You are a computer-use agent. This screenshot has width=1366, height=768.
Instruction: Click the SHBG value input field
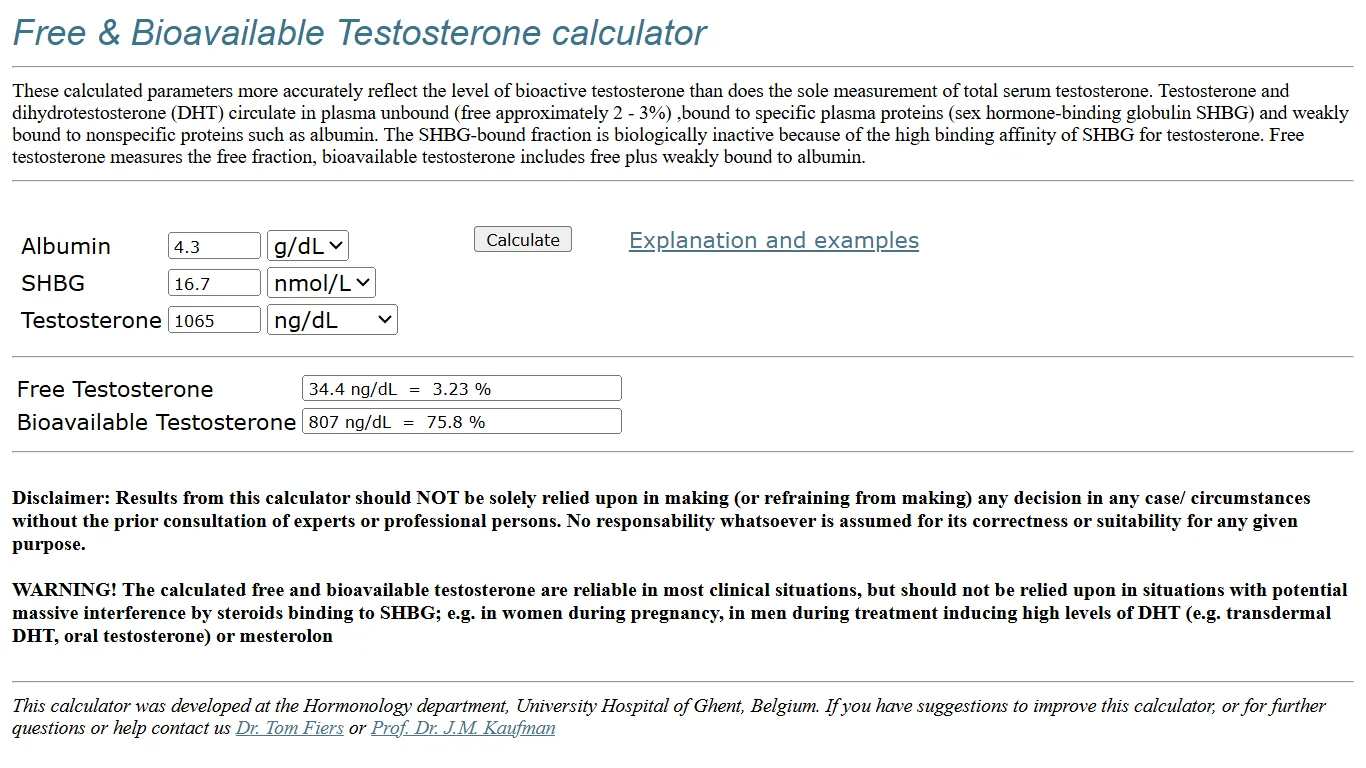pos(214,283)
